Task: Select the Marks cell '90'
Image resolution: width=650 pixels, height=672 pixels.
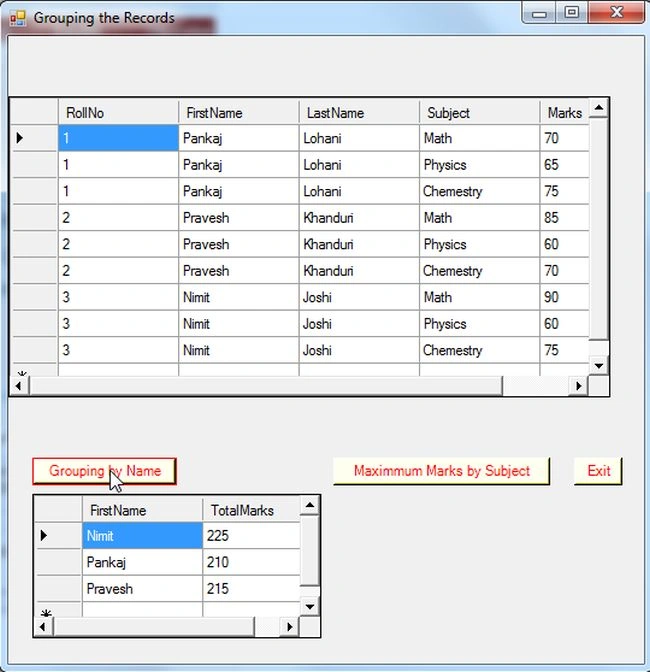Action: [x=564, y=297]
